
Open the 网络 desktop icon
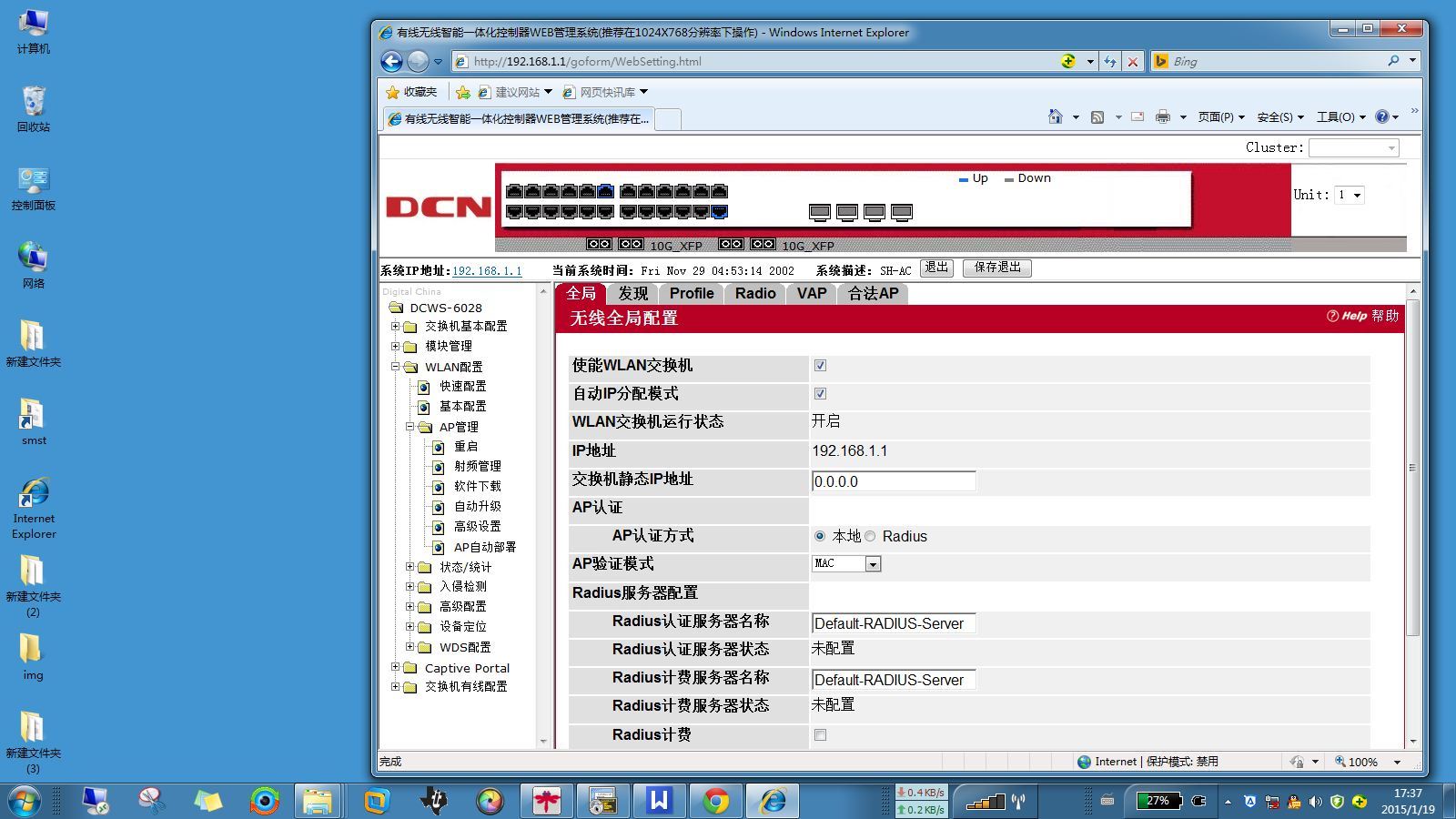point(34,266)
